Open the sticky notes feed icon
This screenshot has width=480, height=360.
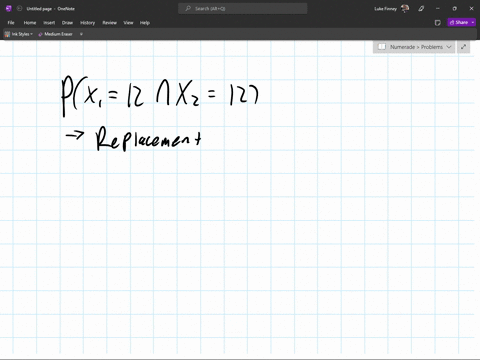pyautogui.click(x=438, y=23)
